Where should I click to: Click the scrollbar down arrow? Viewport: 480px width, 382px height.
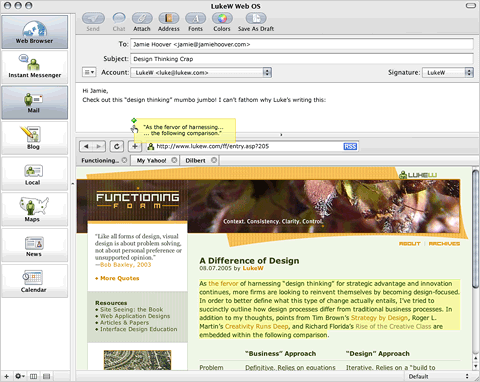click(476, 366)
